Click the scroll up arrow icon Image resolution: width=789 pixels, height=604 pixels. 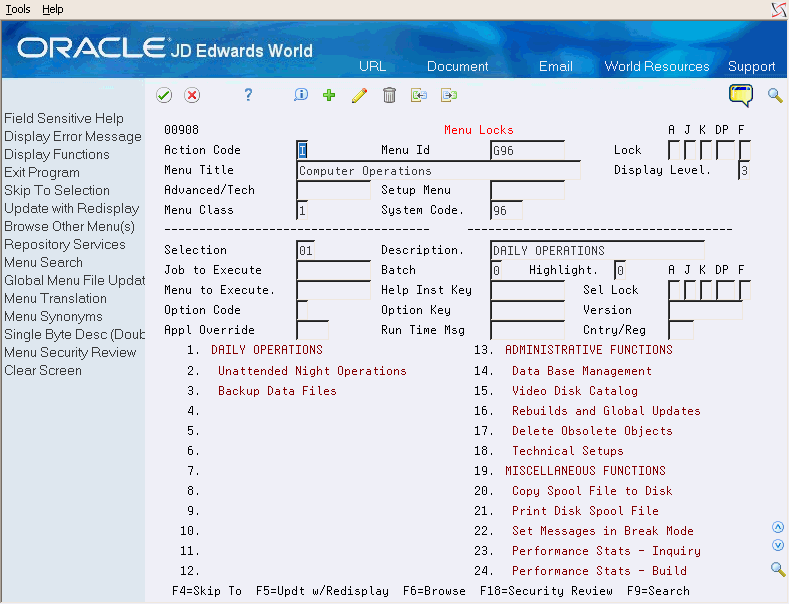[778, 527]
